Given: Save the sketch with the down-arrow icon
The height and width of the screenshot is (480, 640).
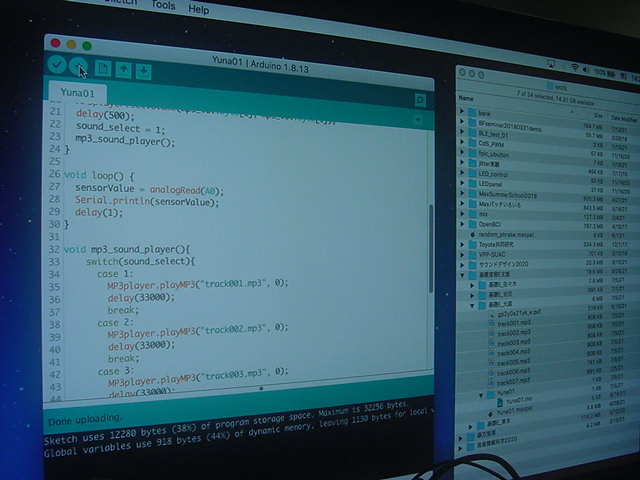Looking at the screenshot, I should pos(143,71).
